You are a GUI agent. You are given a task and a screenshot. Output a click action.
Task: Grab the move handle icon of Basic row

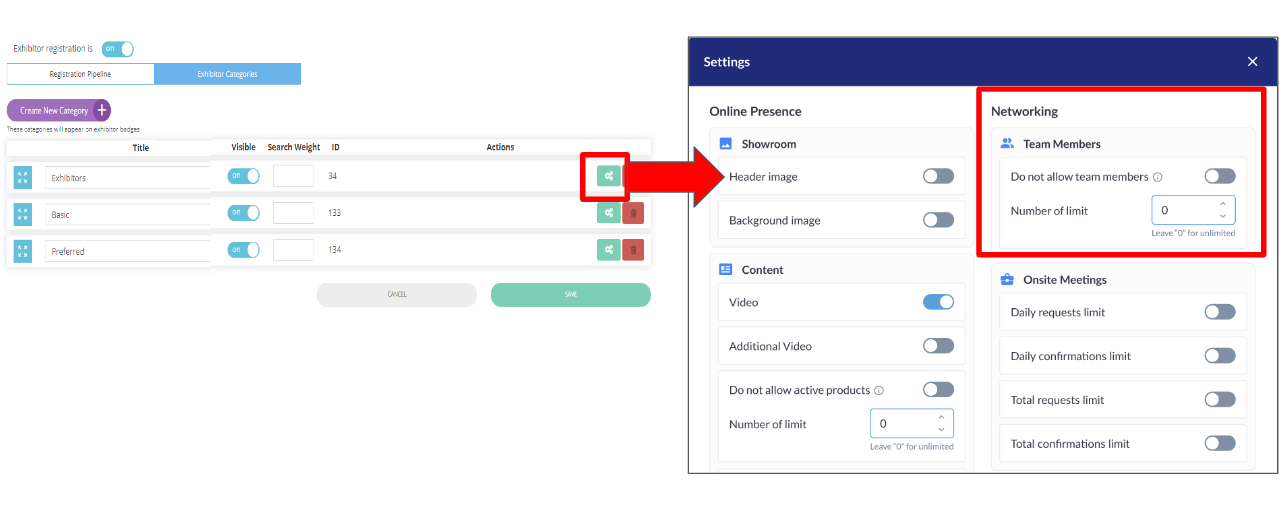click(23, 214)
